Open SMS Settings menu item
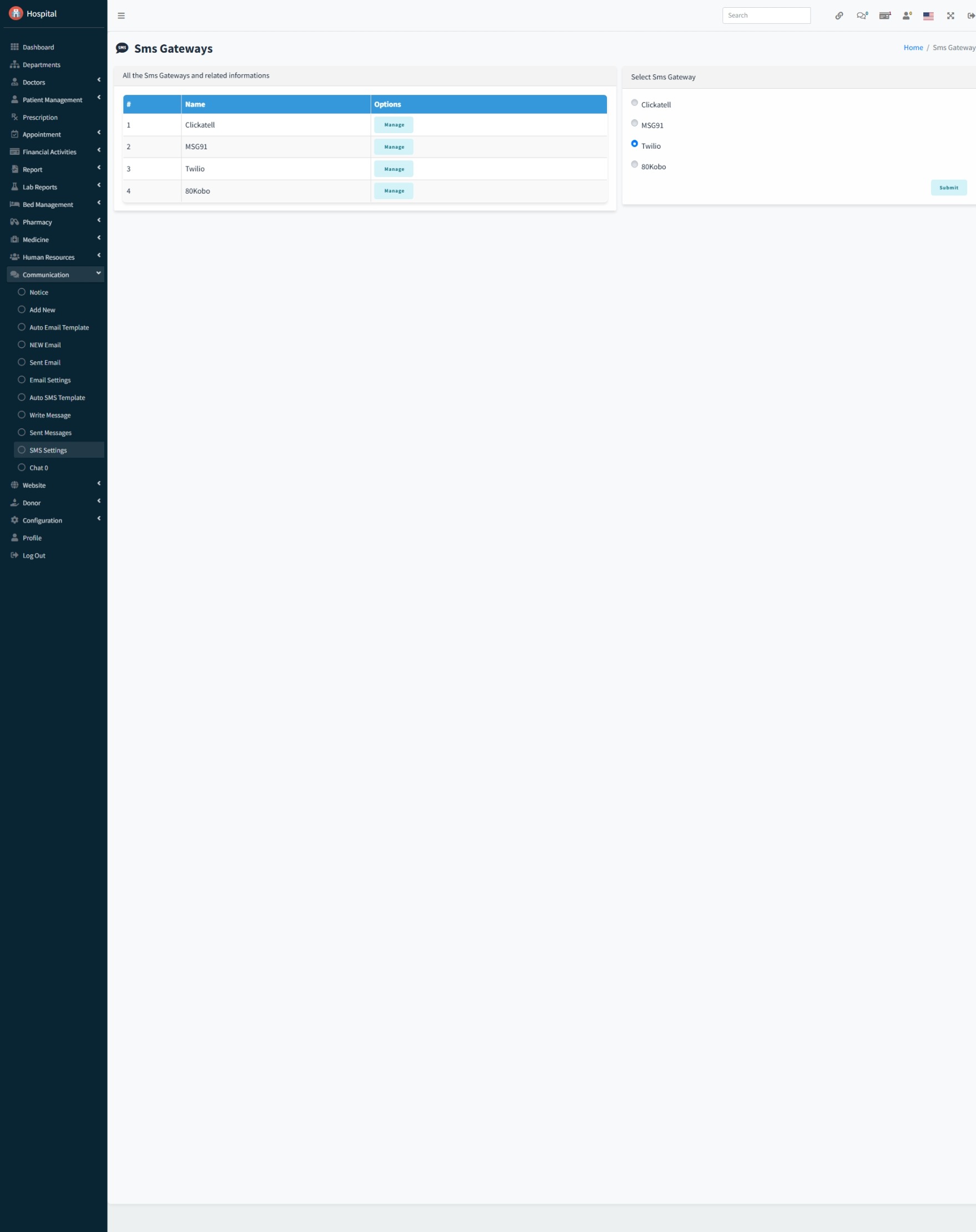 (x=59, y=450)
